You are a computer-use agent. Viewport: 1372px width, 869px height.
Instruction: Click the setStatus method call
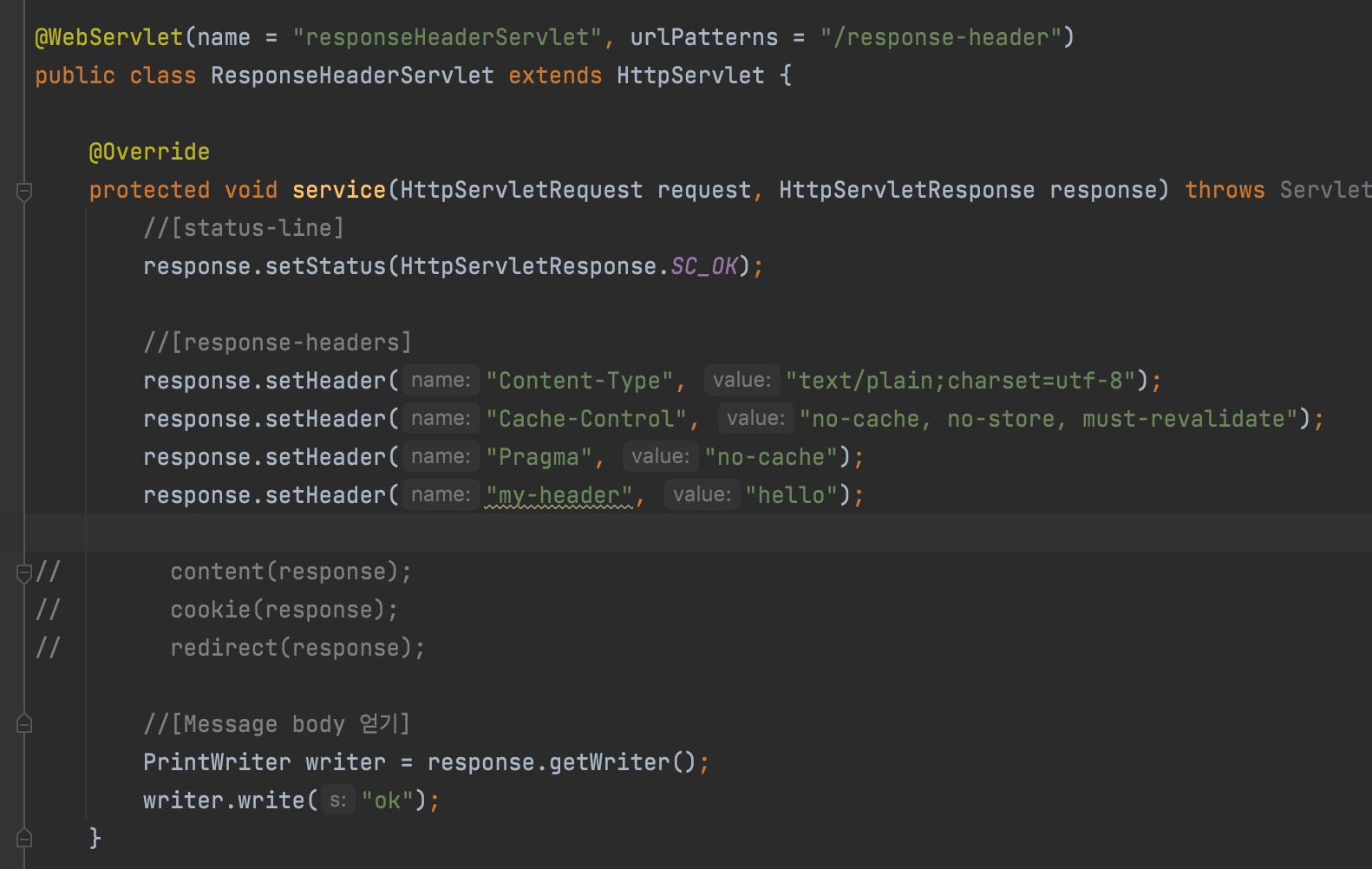325,266
